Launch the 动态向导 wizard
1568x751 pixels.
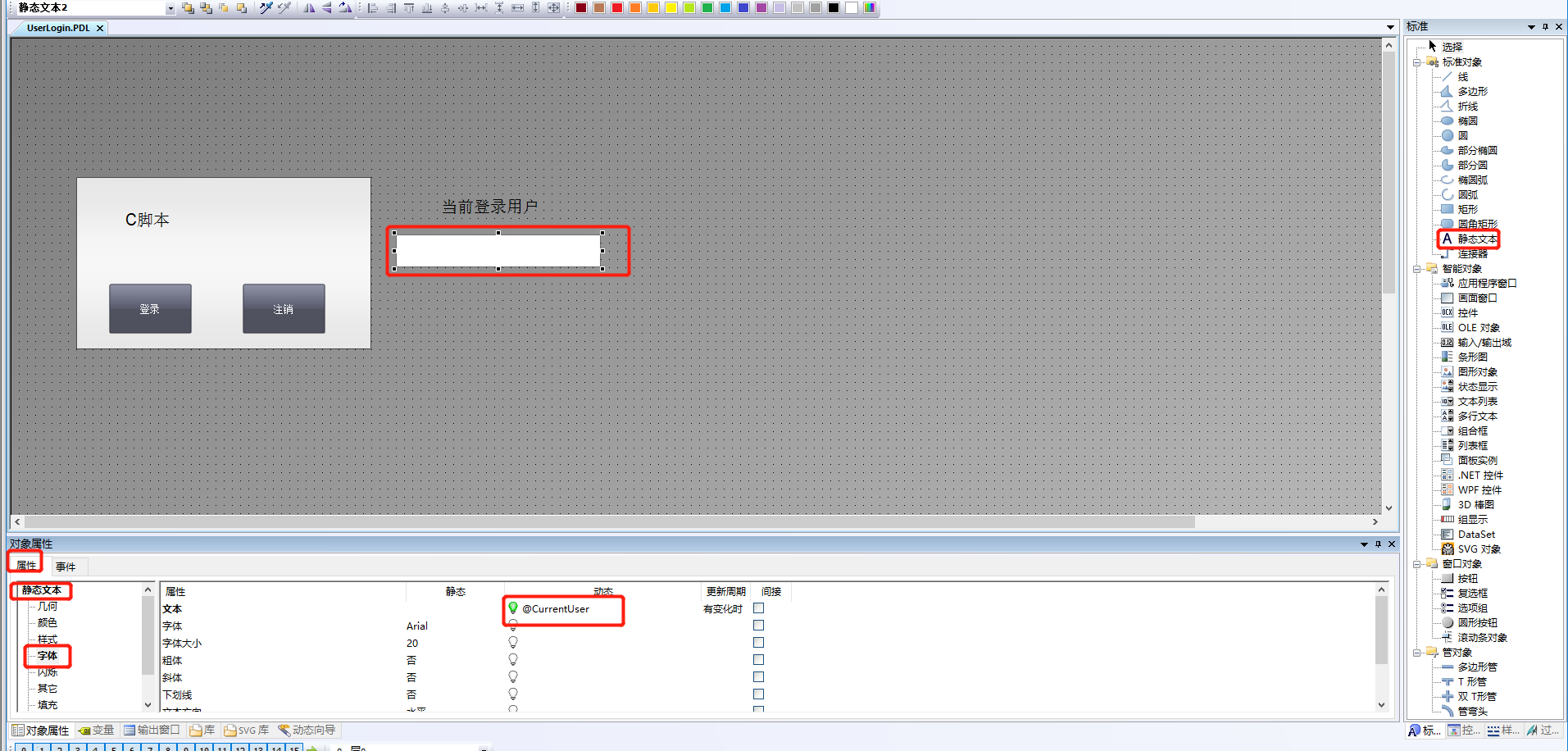click(307, 730)
